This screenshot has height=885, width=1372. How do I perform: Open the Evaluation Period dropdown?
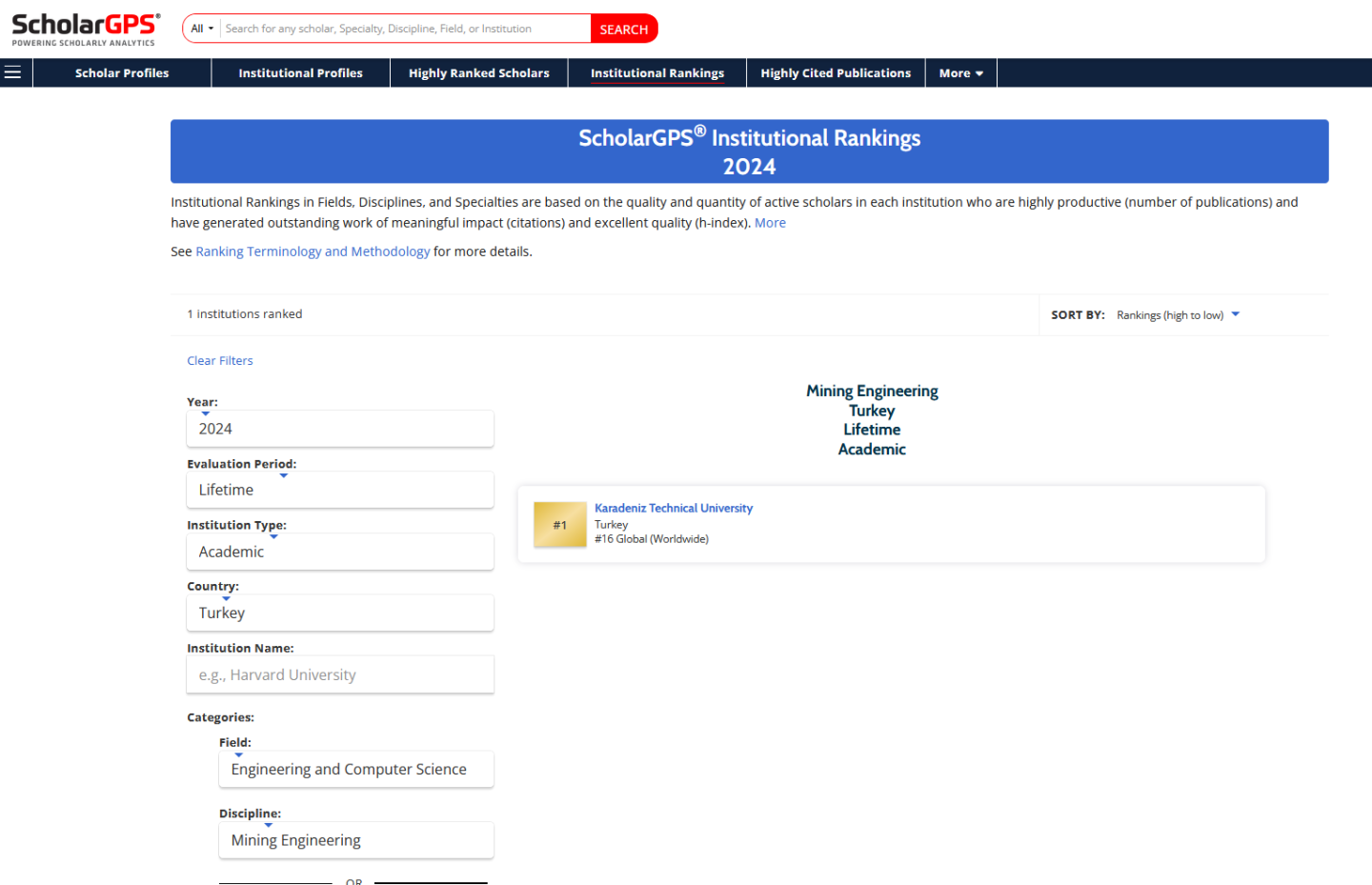(x=340, y=490)
